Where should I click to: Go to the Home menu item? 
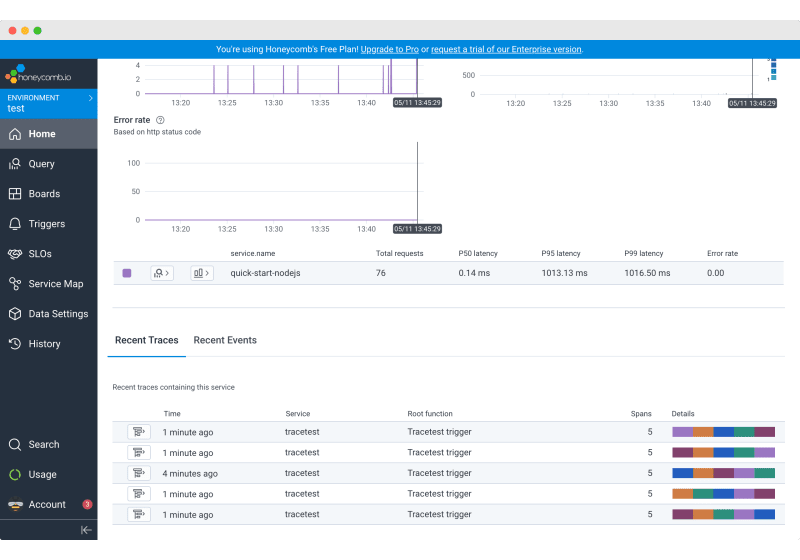coord(48,134)
